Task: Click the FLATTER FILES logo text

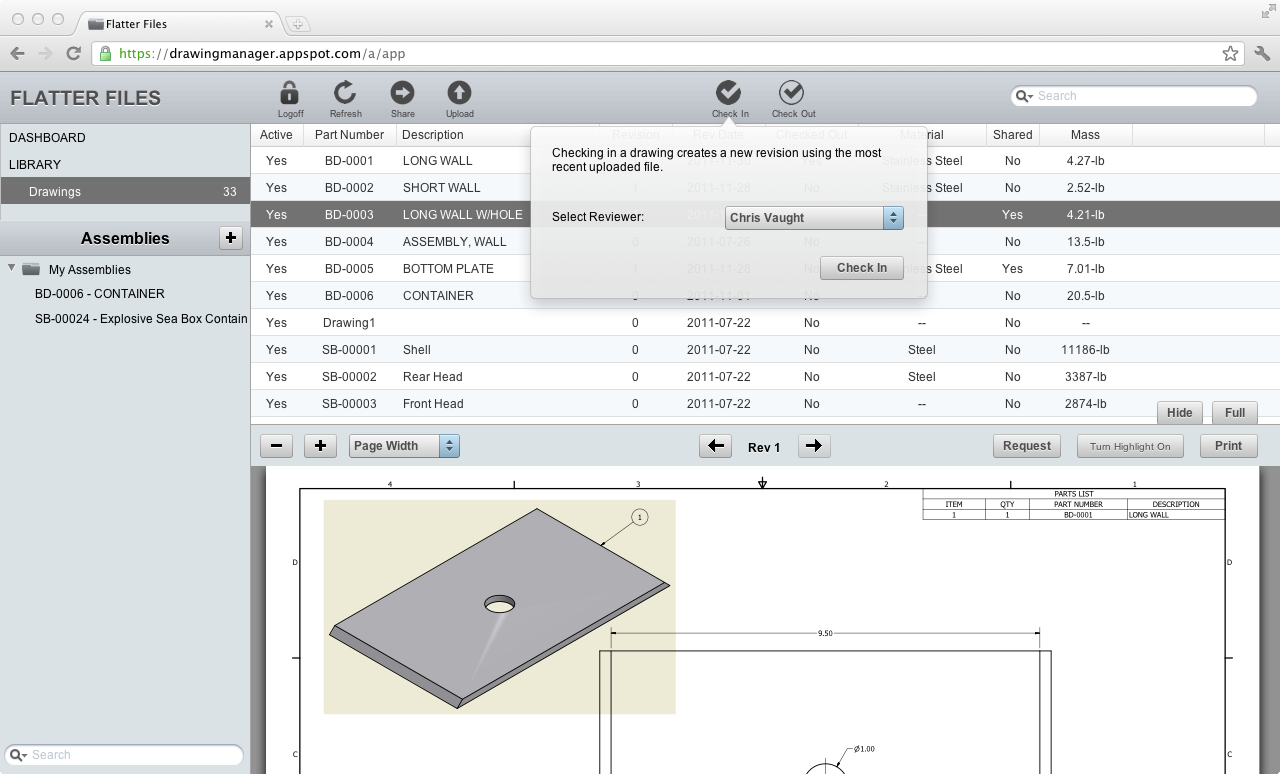Action: [86, 98]
